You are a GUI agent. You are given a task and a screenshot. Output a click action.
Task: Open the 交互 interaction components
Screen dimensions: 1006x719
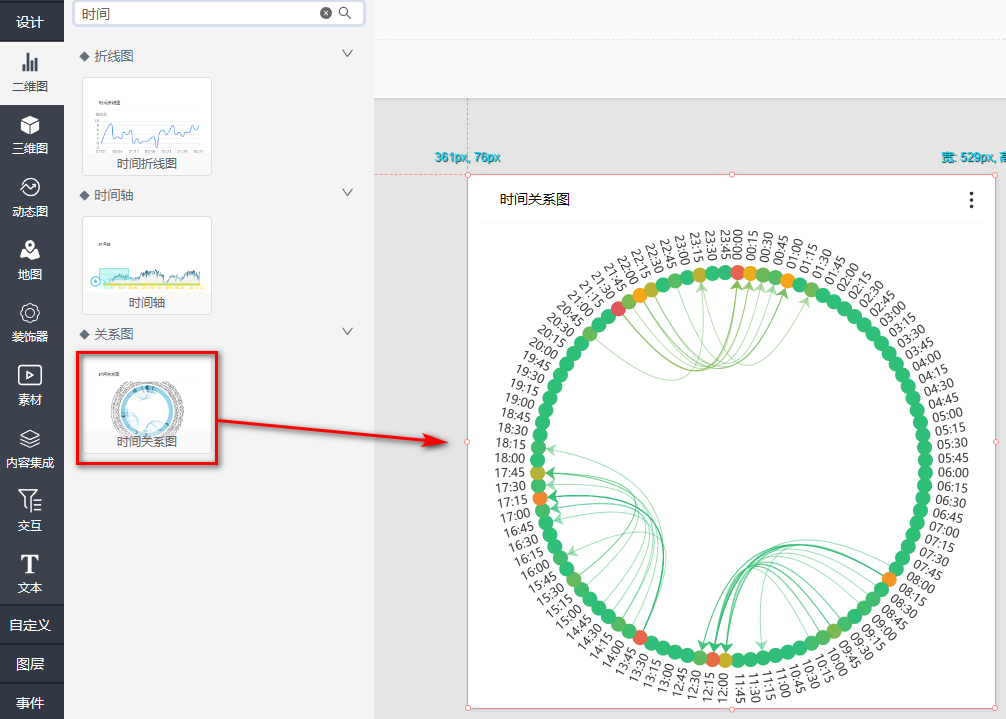tap(30, 511)
